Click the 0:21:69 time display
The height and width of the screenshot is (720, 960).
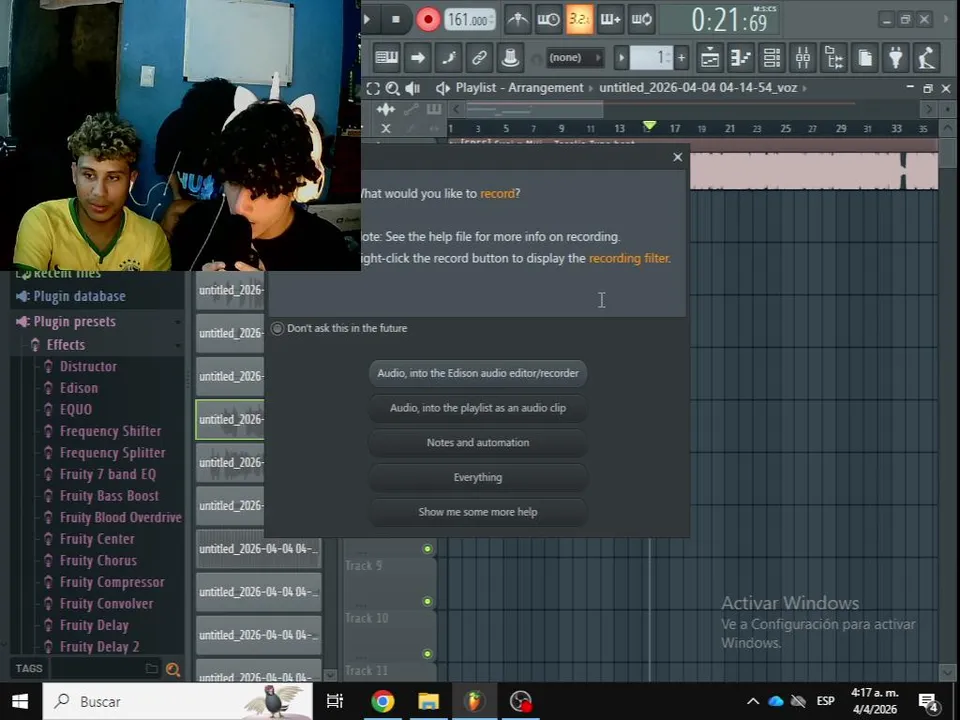(729, 21)
